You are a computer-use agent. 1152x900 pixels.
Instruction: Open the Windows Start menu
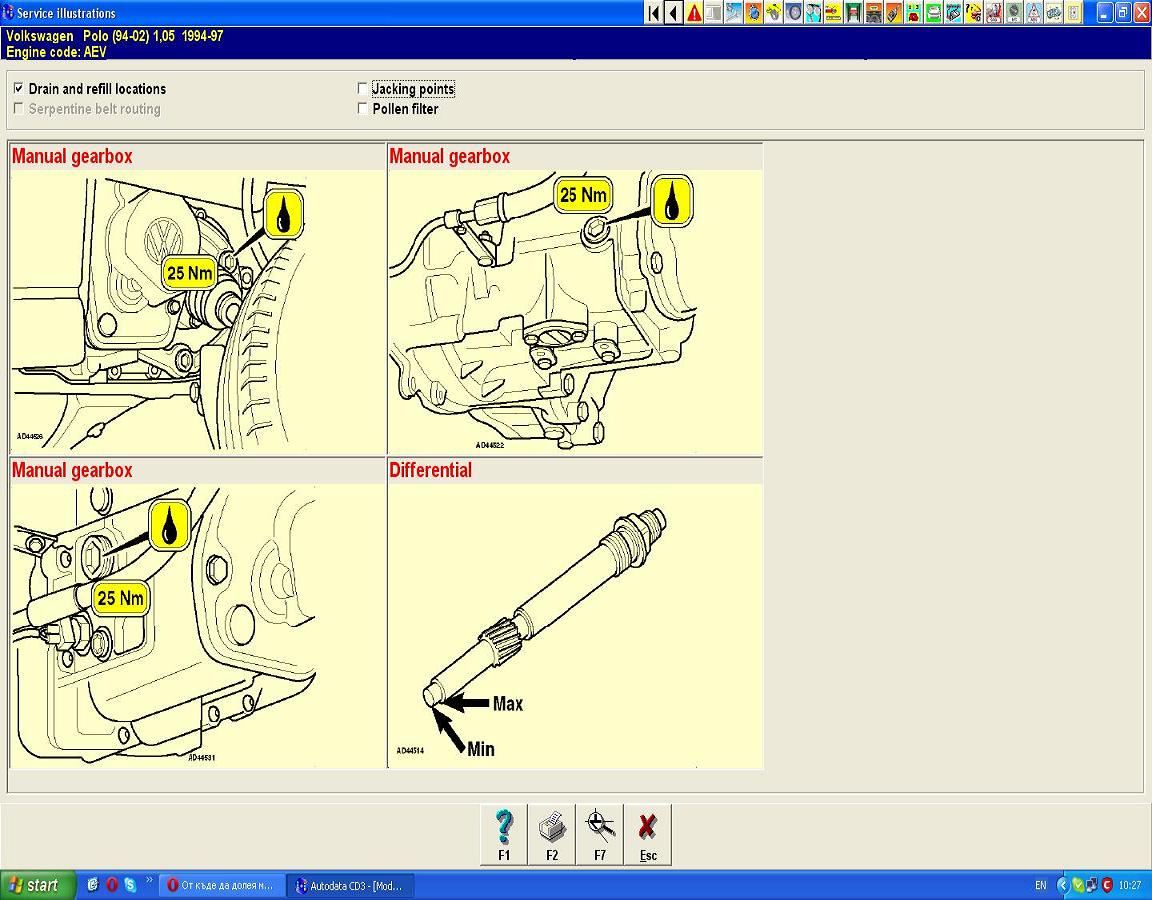click(x=38, y=885)
